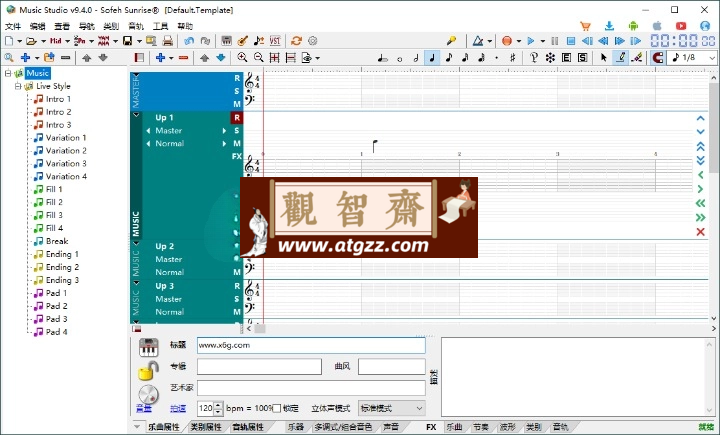720x435 pixels.
Task: Click the Open folder icon
Action: click(31, 41)
